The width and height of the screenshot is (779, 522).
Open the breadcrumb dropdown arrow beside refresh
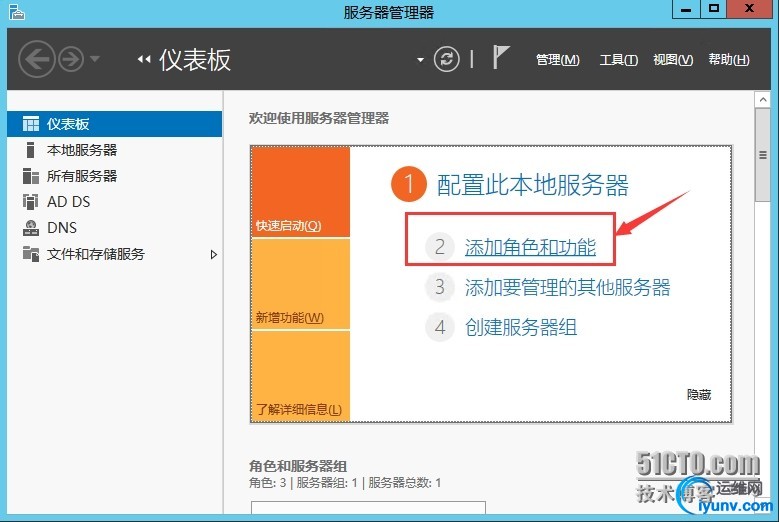(x=420, y=60)
